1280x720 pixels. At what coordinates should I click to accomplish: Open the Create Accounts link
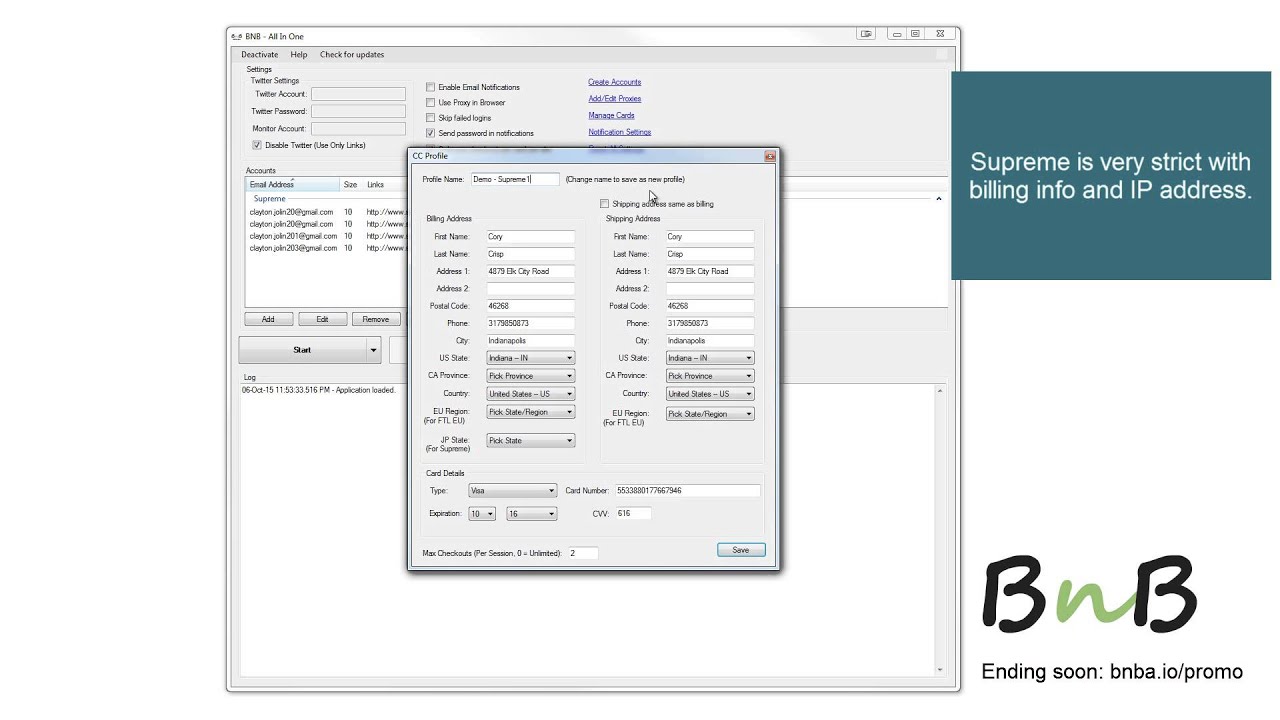tap(614, 82)
